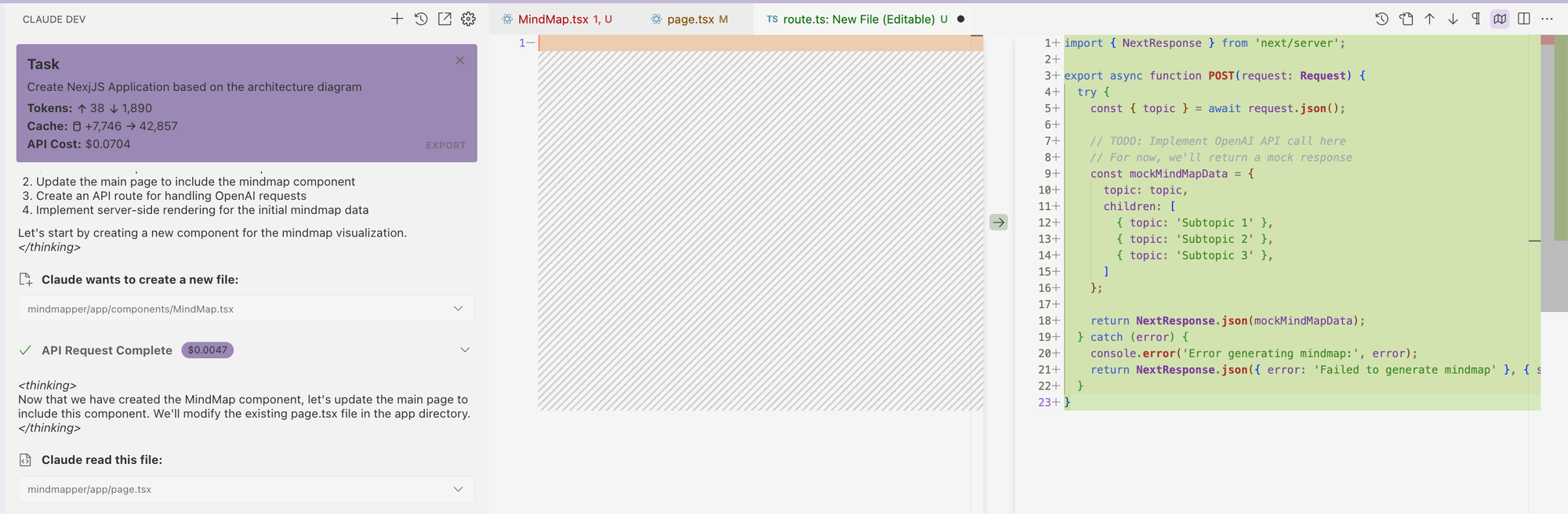1568x514 pixels.
Task: Click the console.error code line
Action: (x=1254, y=353)
